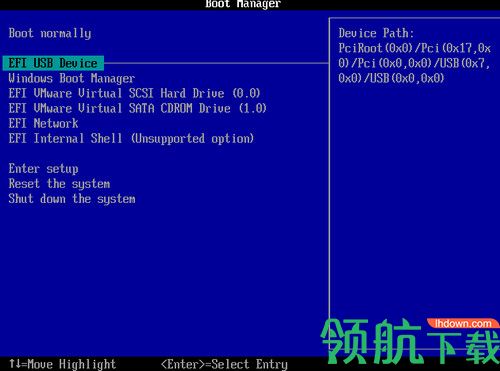
Task: Click Shut down the system
Action: (x=72, y=199)
